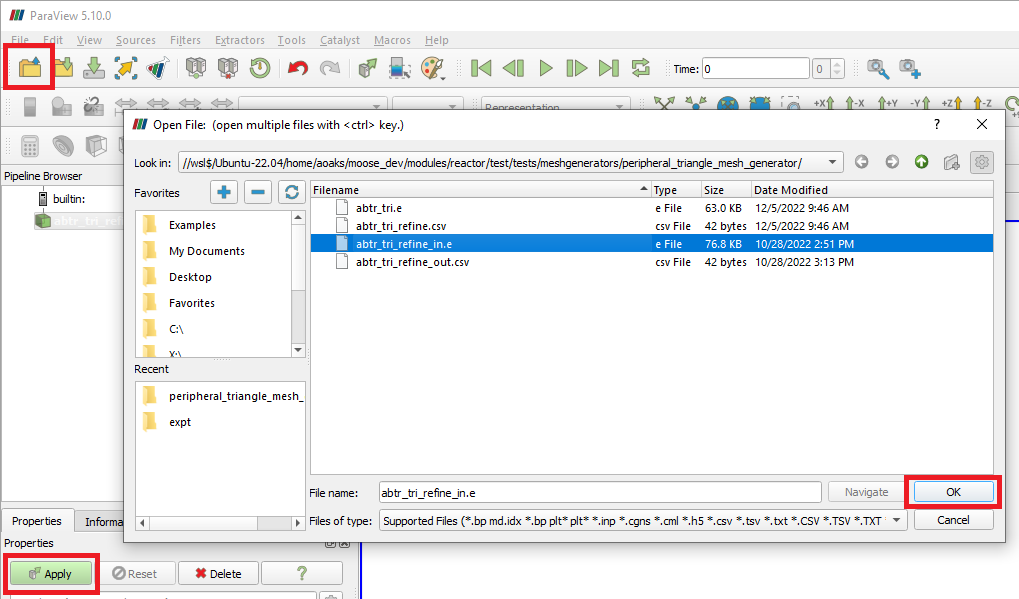Open the File menu
The image size is (1019, 599).
click(20, 40)
